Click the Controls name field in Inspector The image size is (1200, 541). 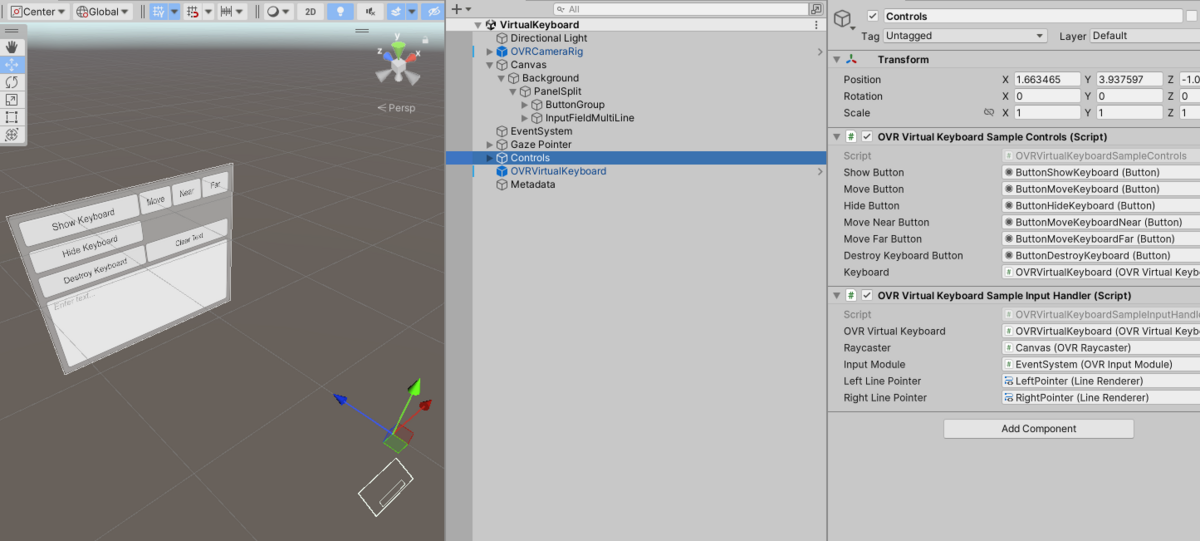coord(1032,16)
